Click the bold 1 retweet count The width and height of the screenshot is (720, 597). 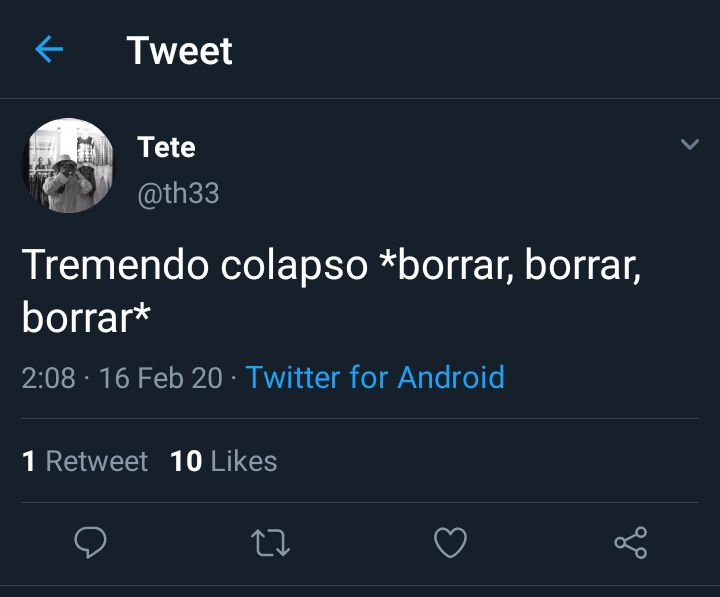[28, 461]
